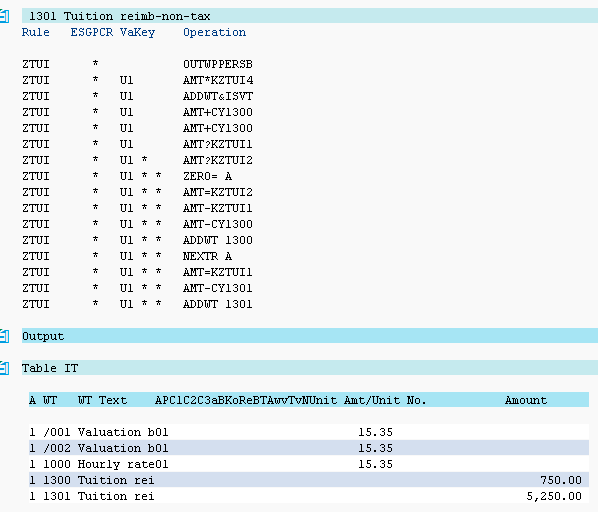
Task: Click the 5,250.00 amount value
Action: click(554, 496)
